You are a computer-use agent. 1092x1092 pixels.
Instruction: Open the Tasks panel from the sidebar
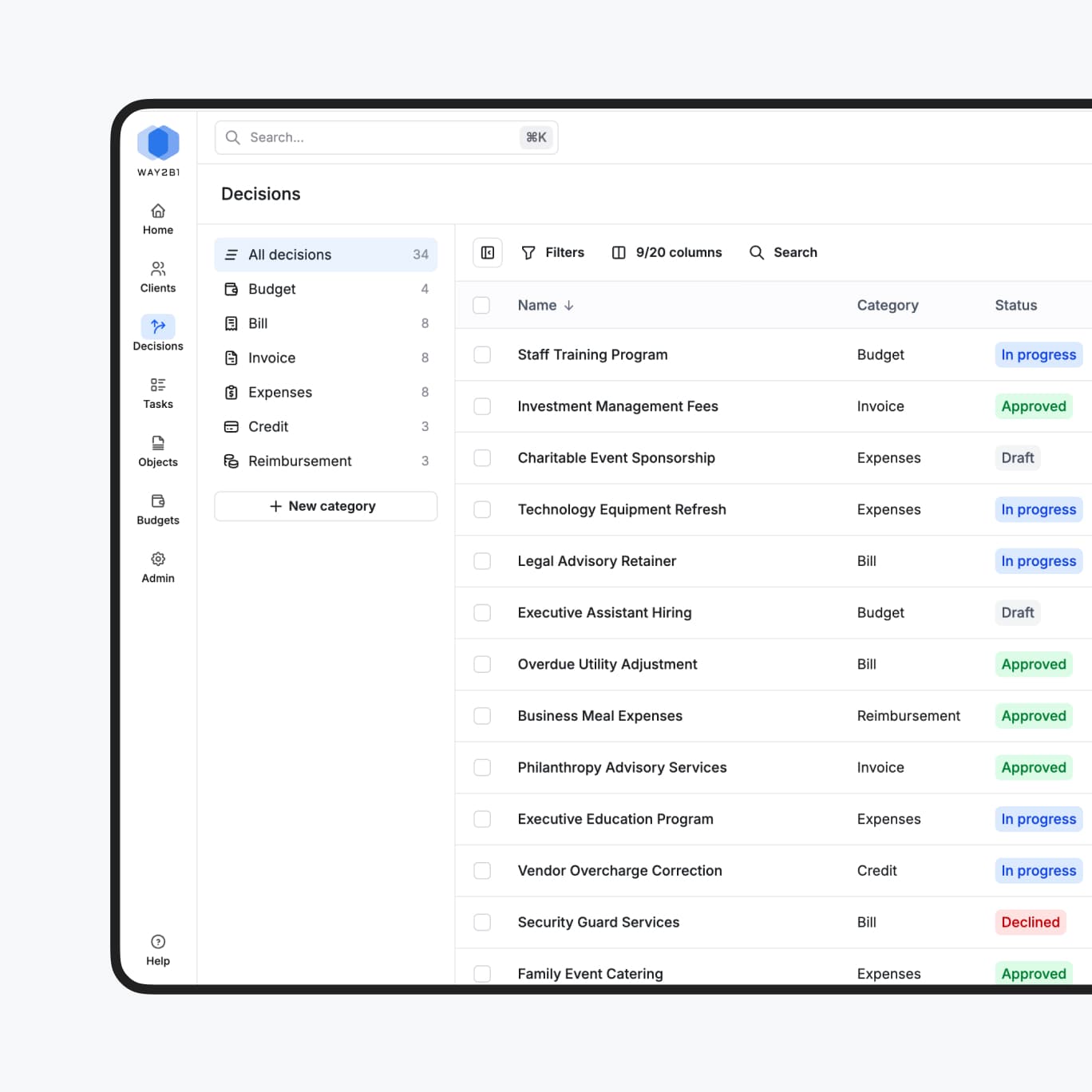point(157,391)
